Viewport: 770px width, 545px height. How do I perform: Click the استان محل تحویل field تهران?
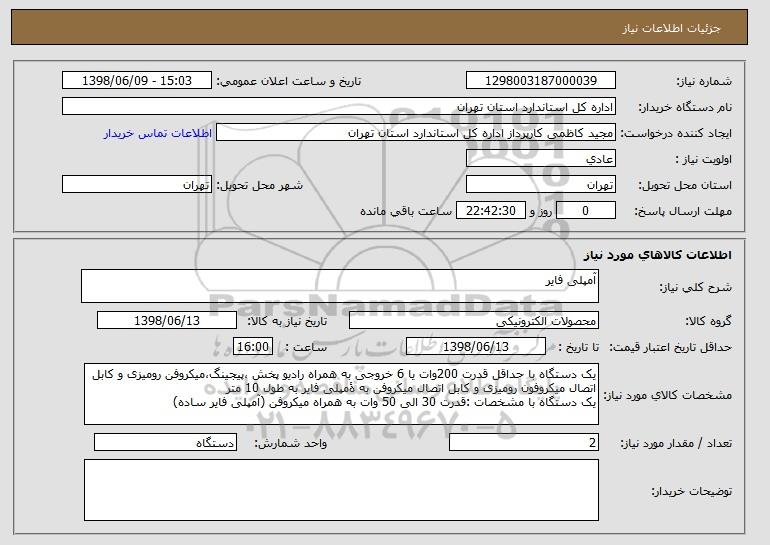point(541,185)
